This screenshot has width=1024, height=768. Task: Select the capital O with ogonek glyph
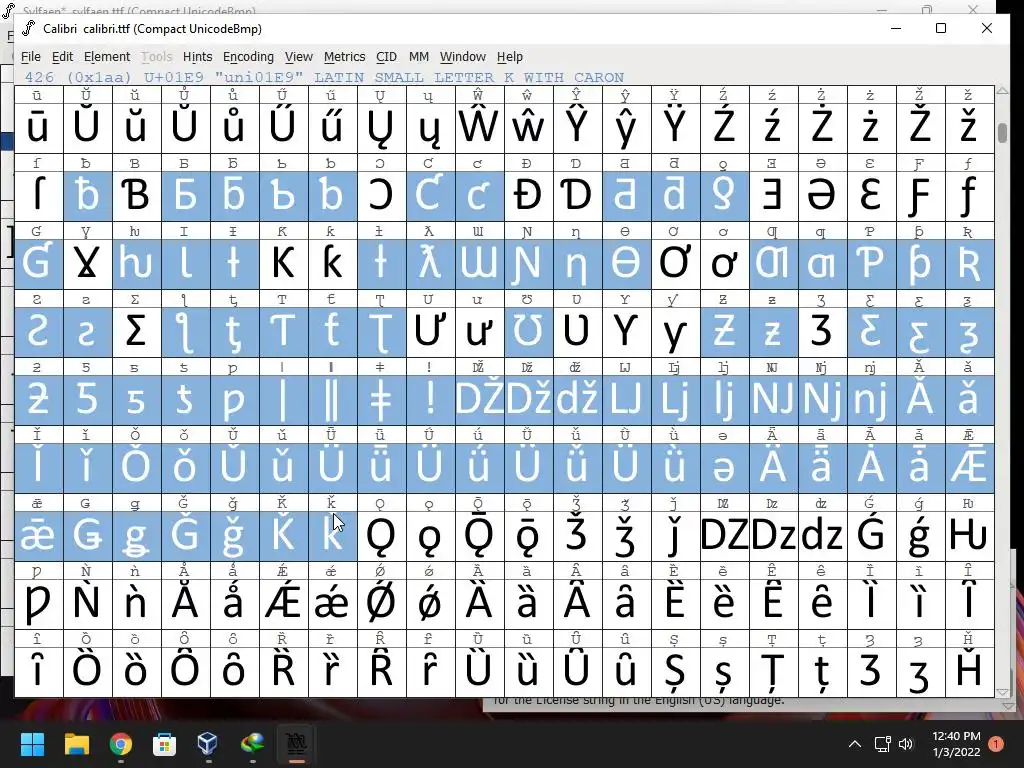(381, 536)
